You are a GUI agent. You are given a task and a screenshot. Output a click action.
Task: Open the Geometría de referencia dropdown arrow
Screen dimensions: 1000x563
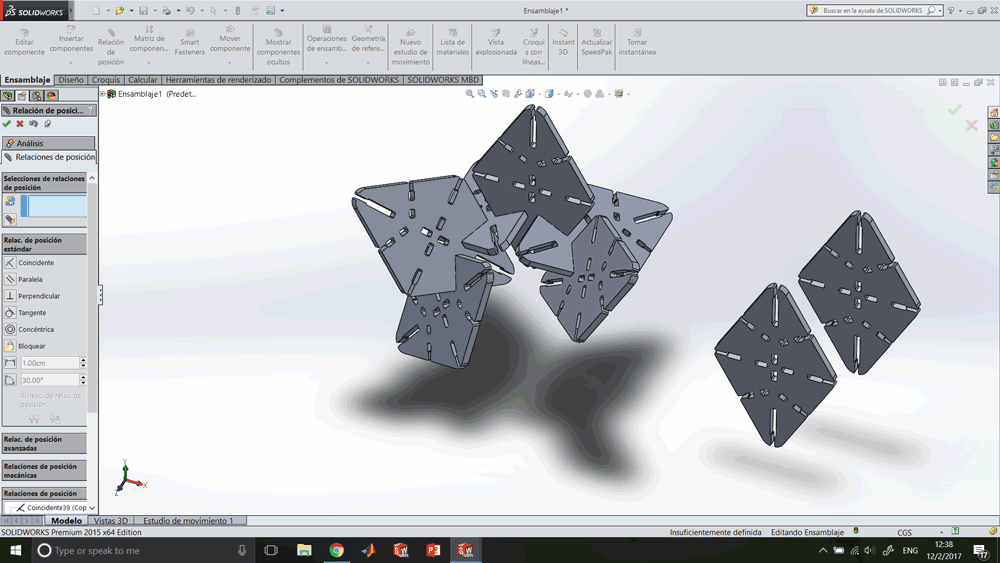point(368,63)
